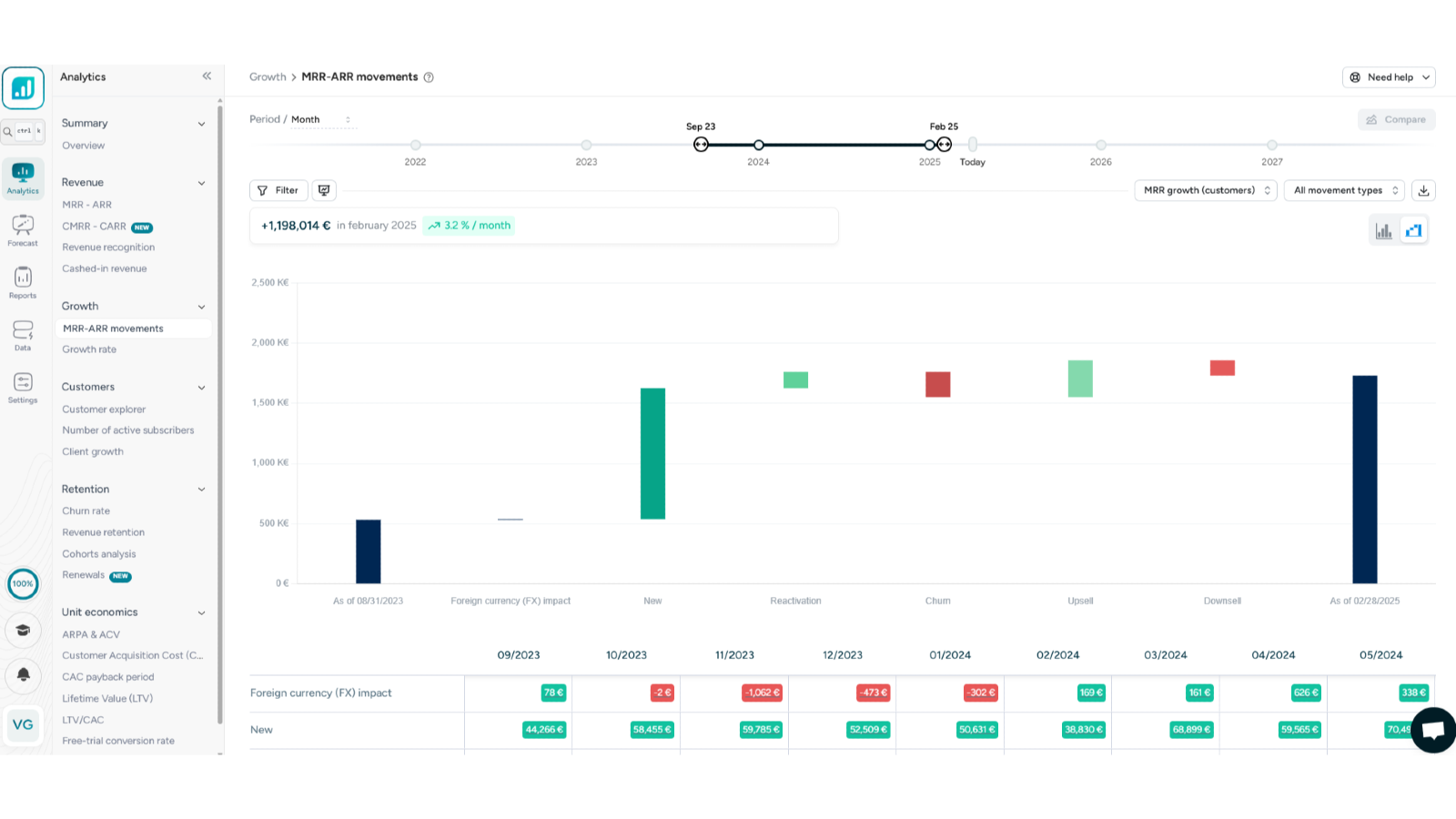Viewport: 1456px width, 819px height.
Task: Open the MRR growth (customers) dropdown
Action: pos(1206,190)
